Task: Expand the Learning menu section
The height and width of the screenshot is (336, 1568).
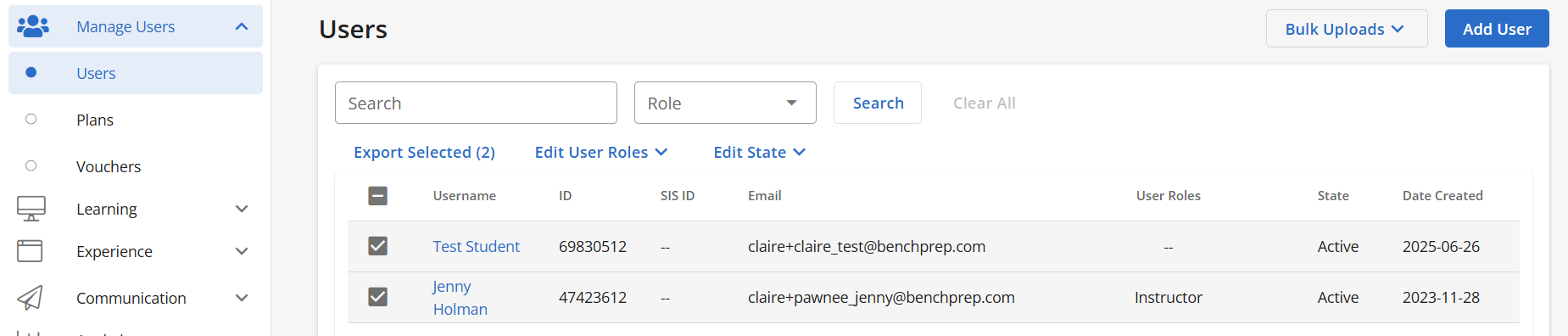Action: (242, 209)
